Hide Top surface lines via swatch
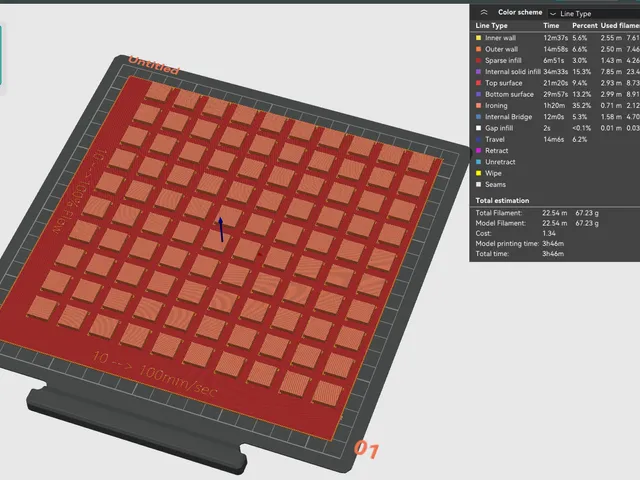640x480 pixels. [x=478, y=83]
